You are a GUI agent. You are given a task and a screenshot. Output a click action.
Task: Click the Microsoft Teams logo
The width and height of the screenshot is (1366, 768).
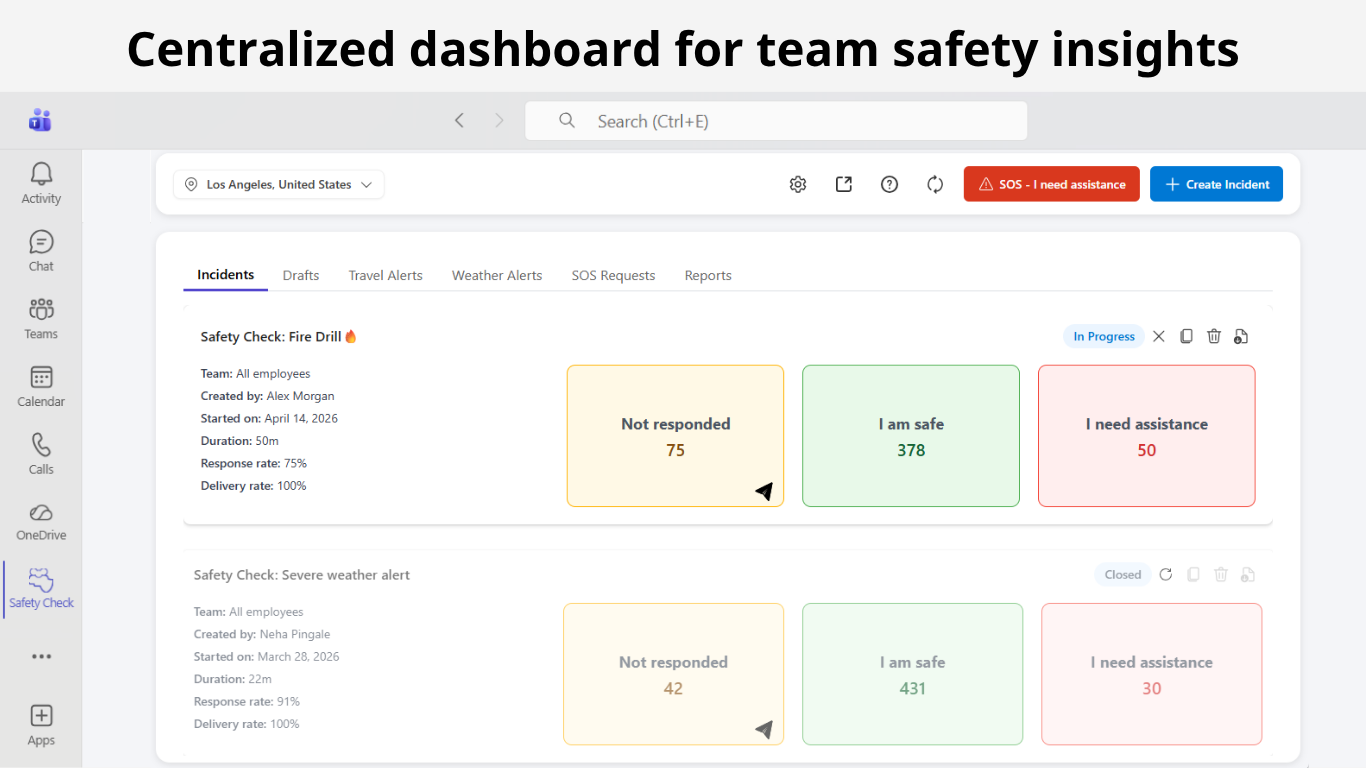[x=40, y=121]
